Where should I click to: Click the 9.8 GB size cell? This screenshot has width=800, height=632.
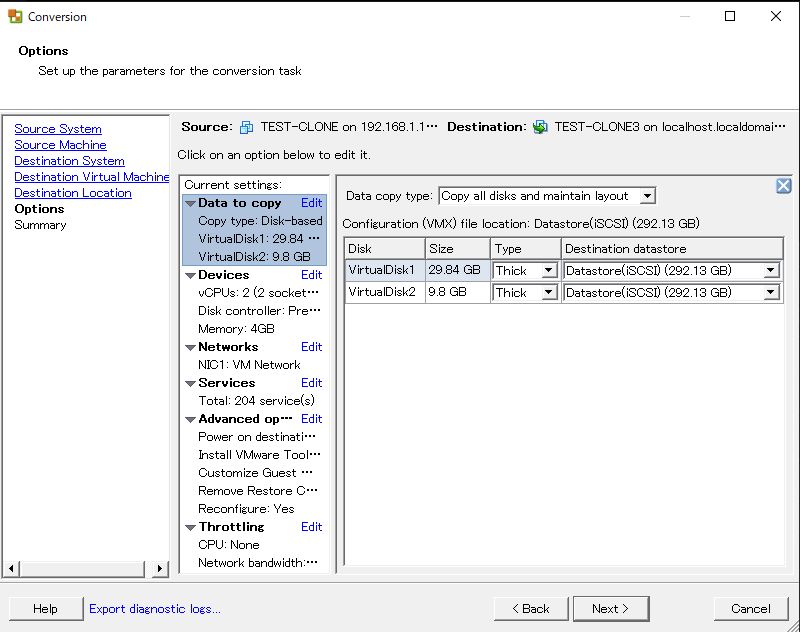[x=458, y=292]
